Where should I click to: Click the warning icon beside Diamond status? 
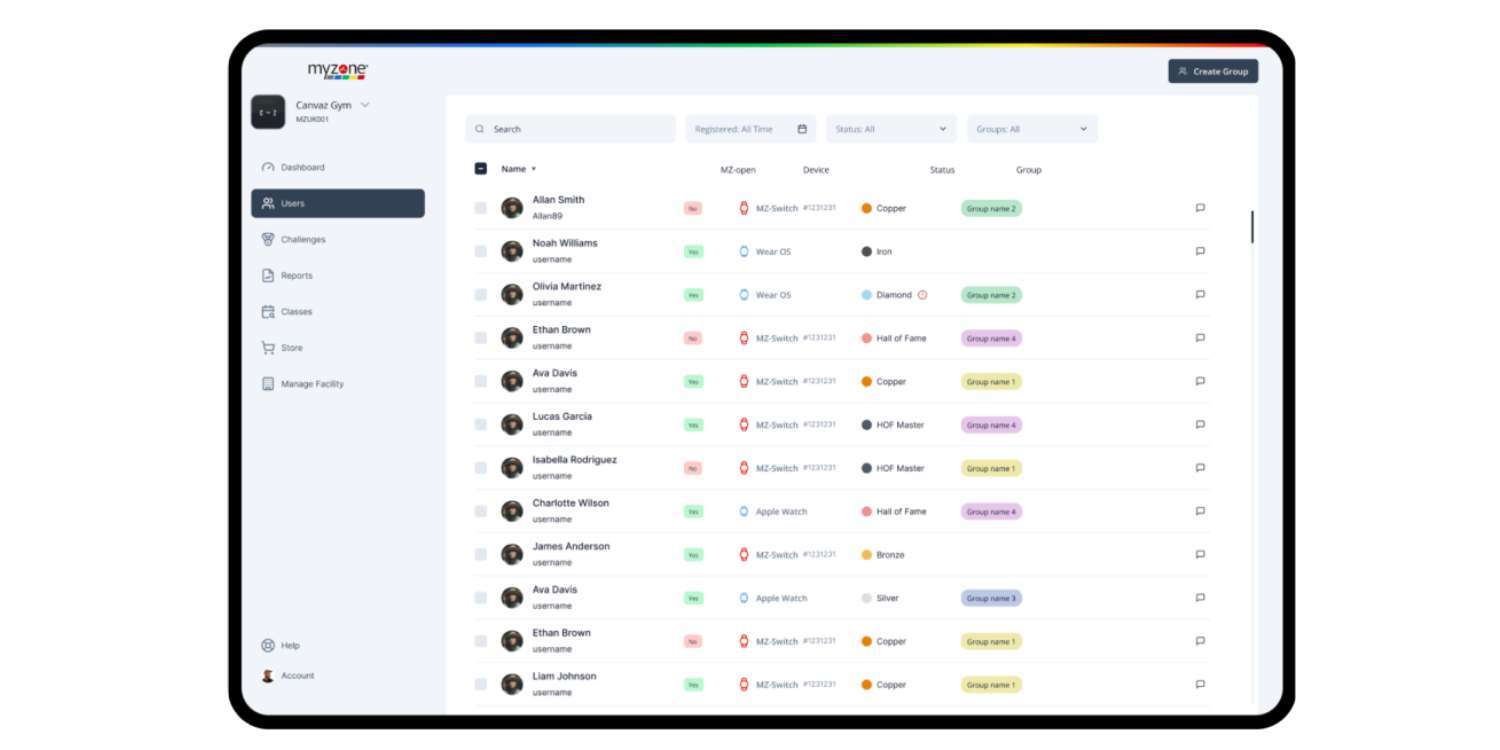(922, 295)
